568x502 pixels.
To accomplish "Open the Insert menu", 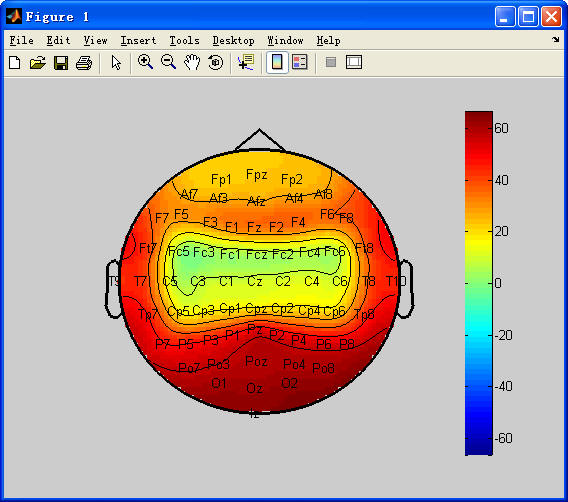I will pyautogui.click(x=138, y=40).
